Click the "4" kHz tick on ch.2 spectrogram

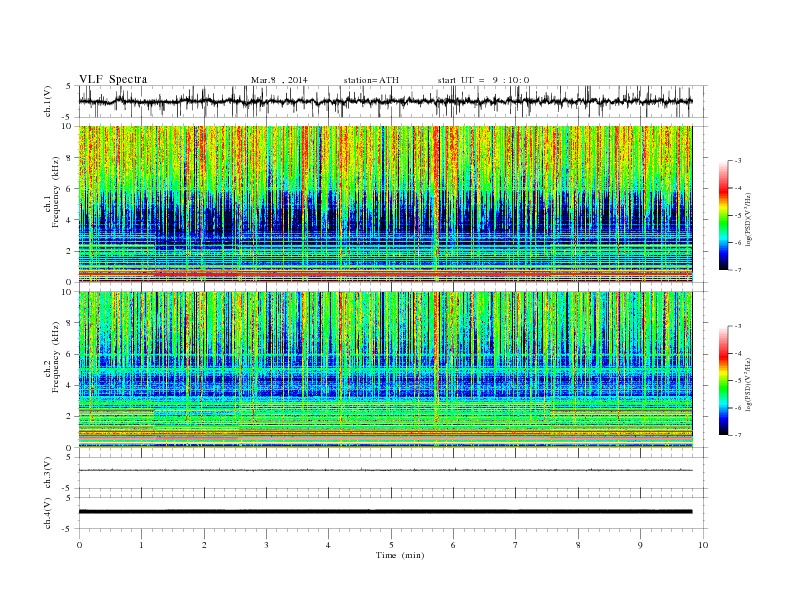tap(70, 385)
